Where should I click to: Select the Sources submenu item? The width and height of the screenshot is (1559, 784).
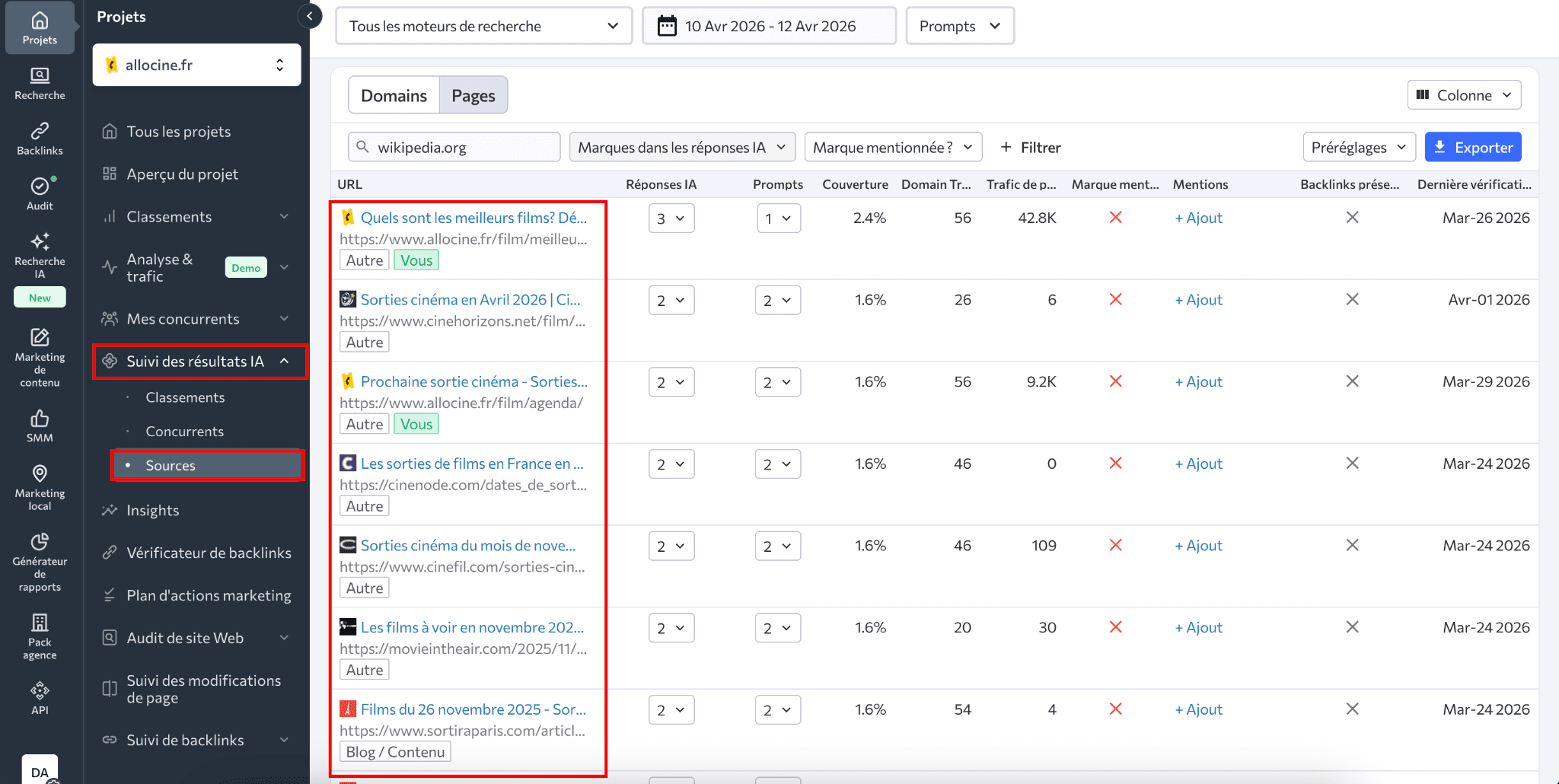pos(208,465)
